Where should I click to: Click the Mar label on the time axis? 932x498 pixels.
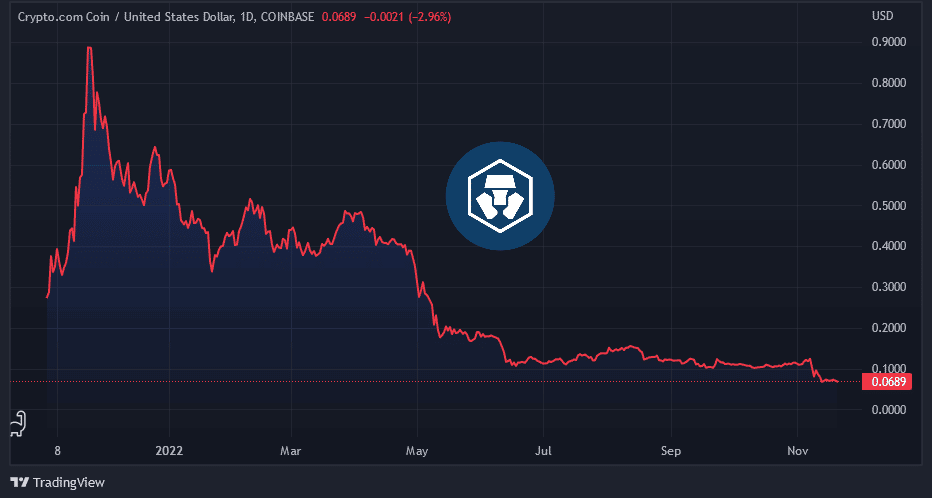click(291, 451)
